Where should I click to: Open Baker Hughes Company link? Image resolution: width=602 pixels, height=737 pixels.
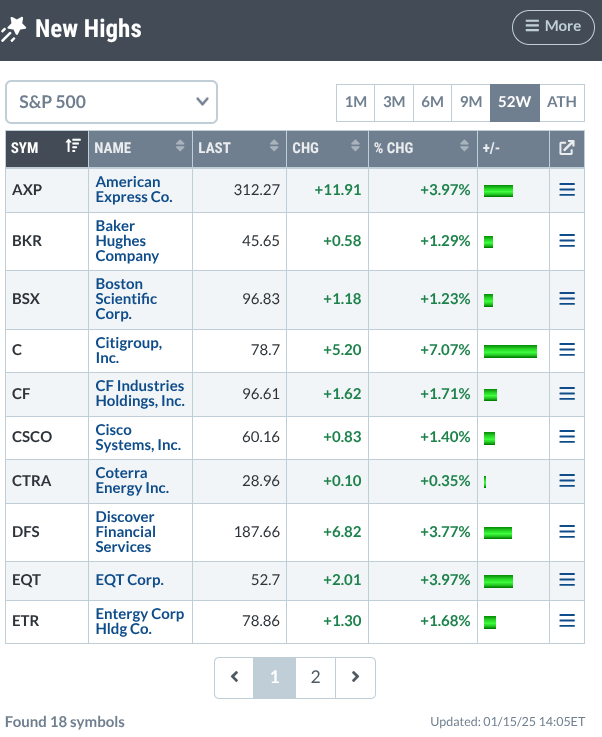pyautogui.click(x=127, y=241)
